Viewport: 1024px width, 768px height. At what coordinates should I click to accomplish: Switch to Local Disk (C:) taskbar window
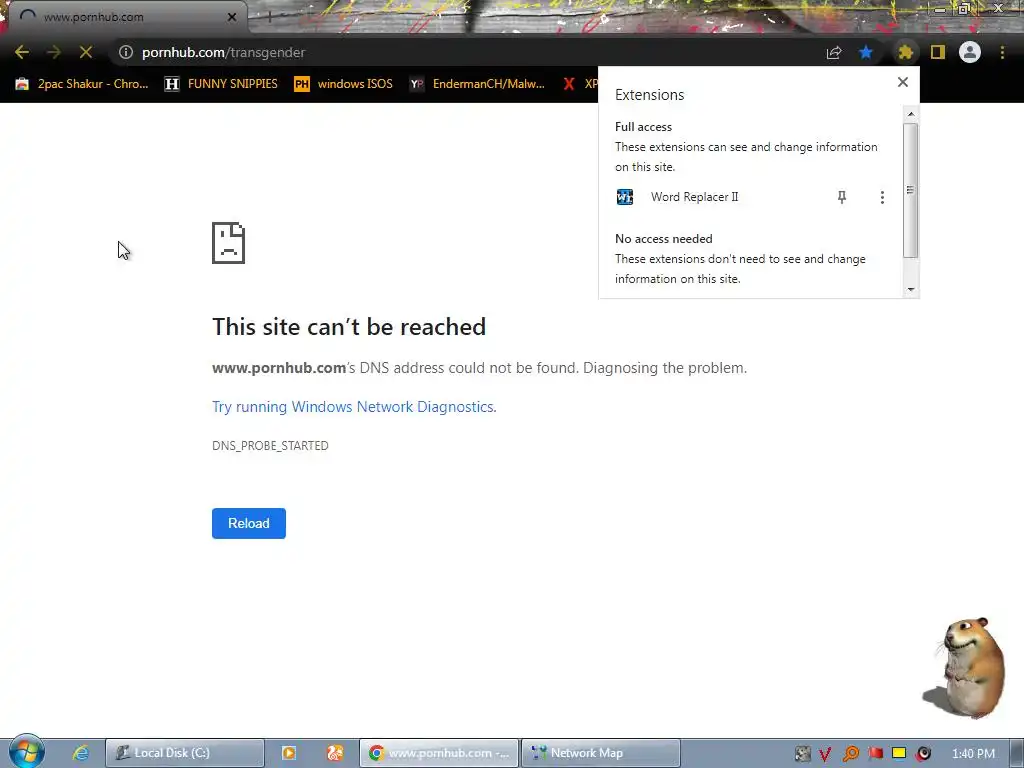tap(185, 753)
